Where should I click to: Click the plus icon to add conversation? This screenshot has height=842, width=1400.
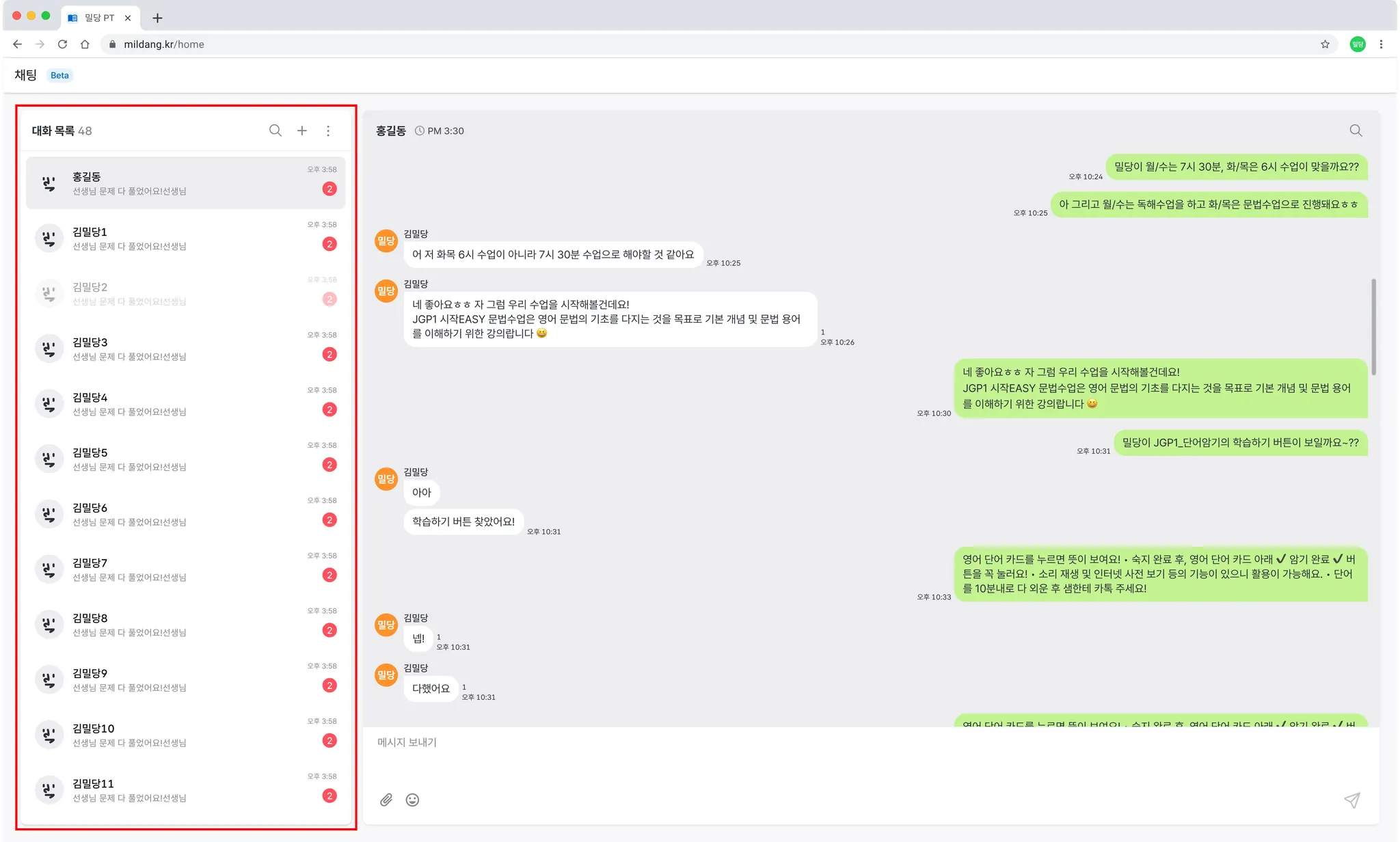(301, 131)
